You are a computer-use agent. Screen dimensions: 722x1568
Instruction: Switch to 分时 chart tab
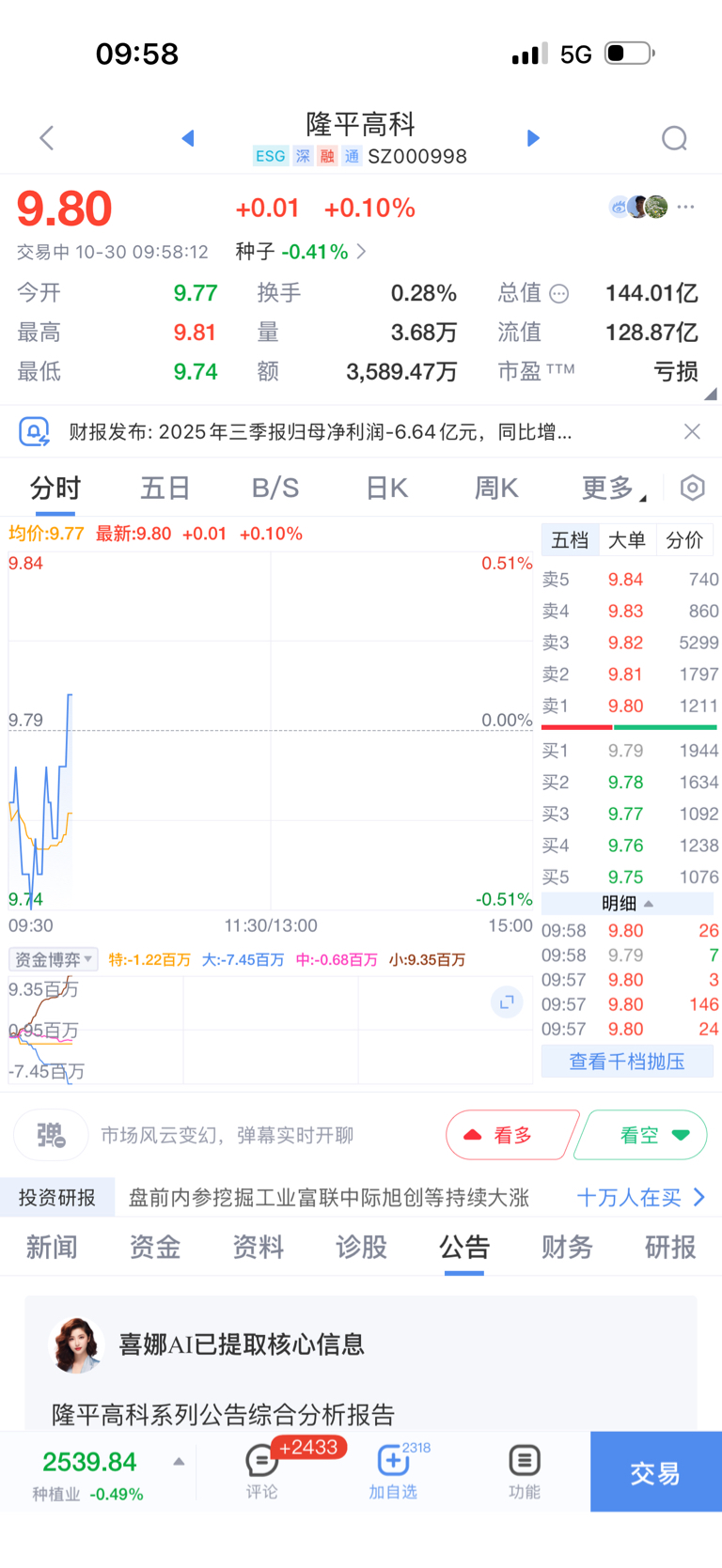(x=55, y=488)
